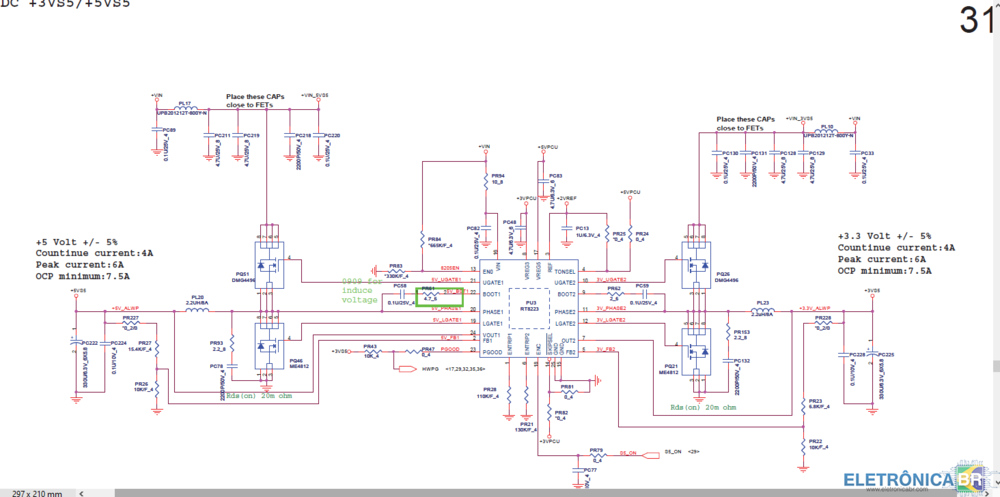Click the vertical scrollbar up arrow
1000x497 pixels.
click(x=994, y=8)
